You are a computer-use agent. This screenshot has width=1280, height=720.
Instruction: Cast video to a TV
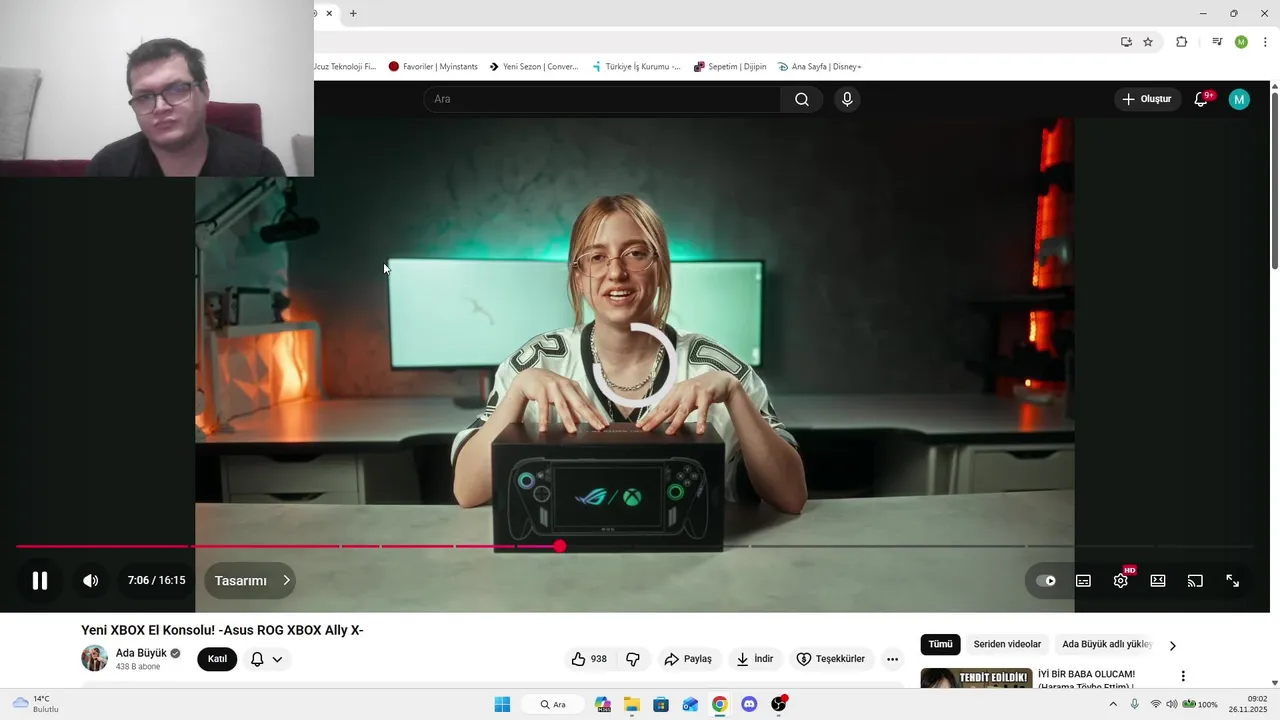coord(1195,580)
